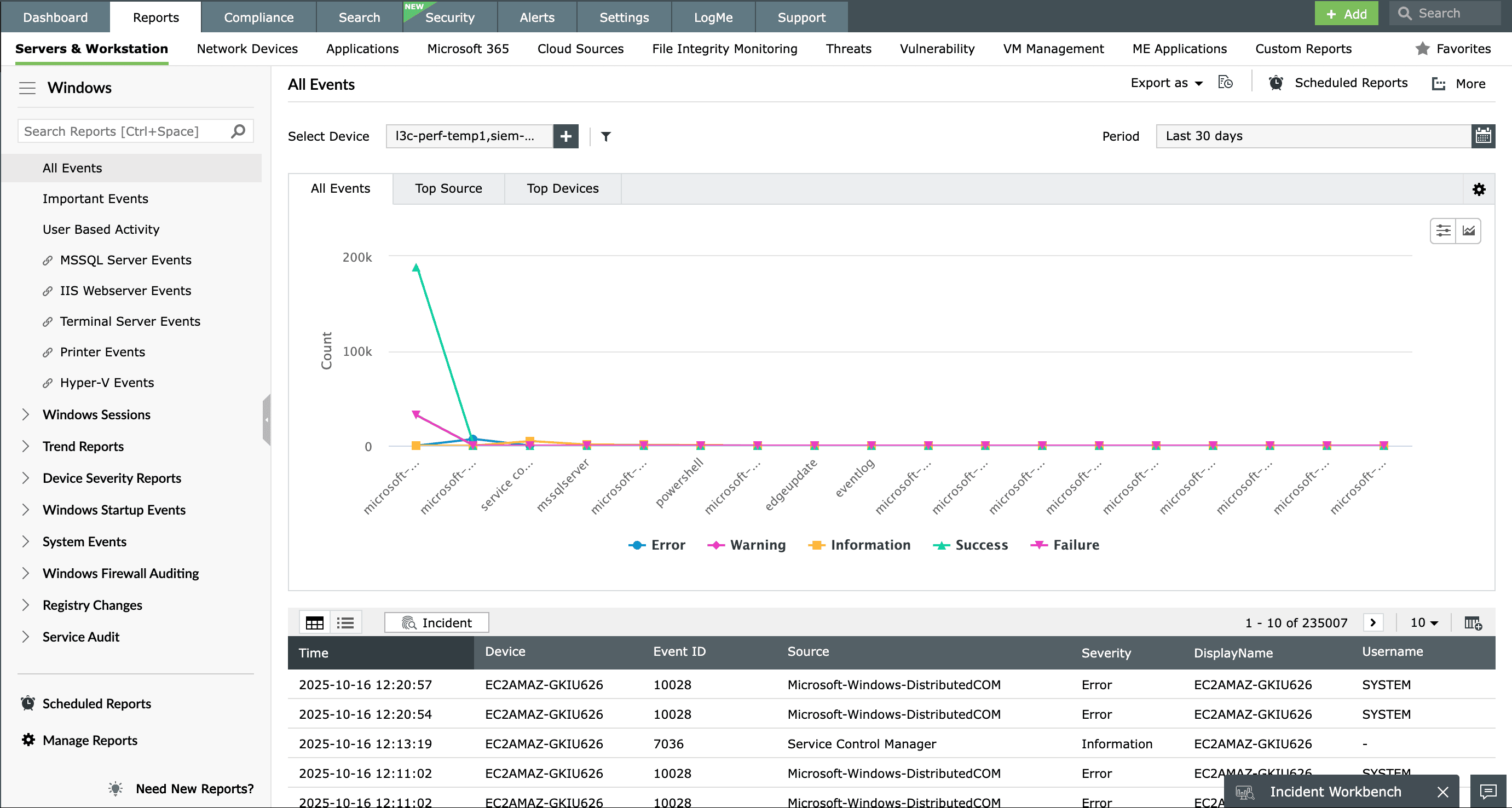Open the period calendar picker
1512x808 pixels.
[1484, 136]
